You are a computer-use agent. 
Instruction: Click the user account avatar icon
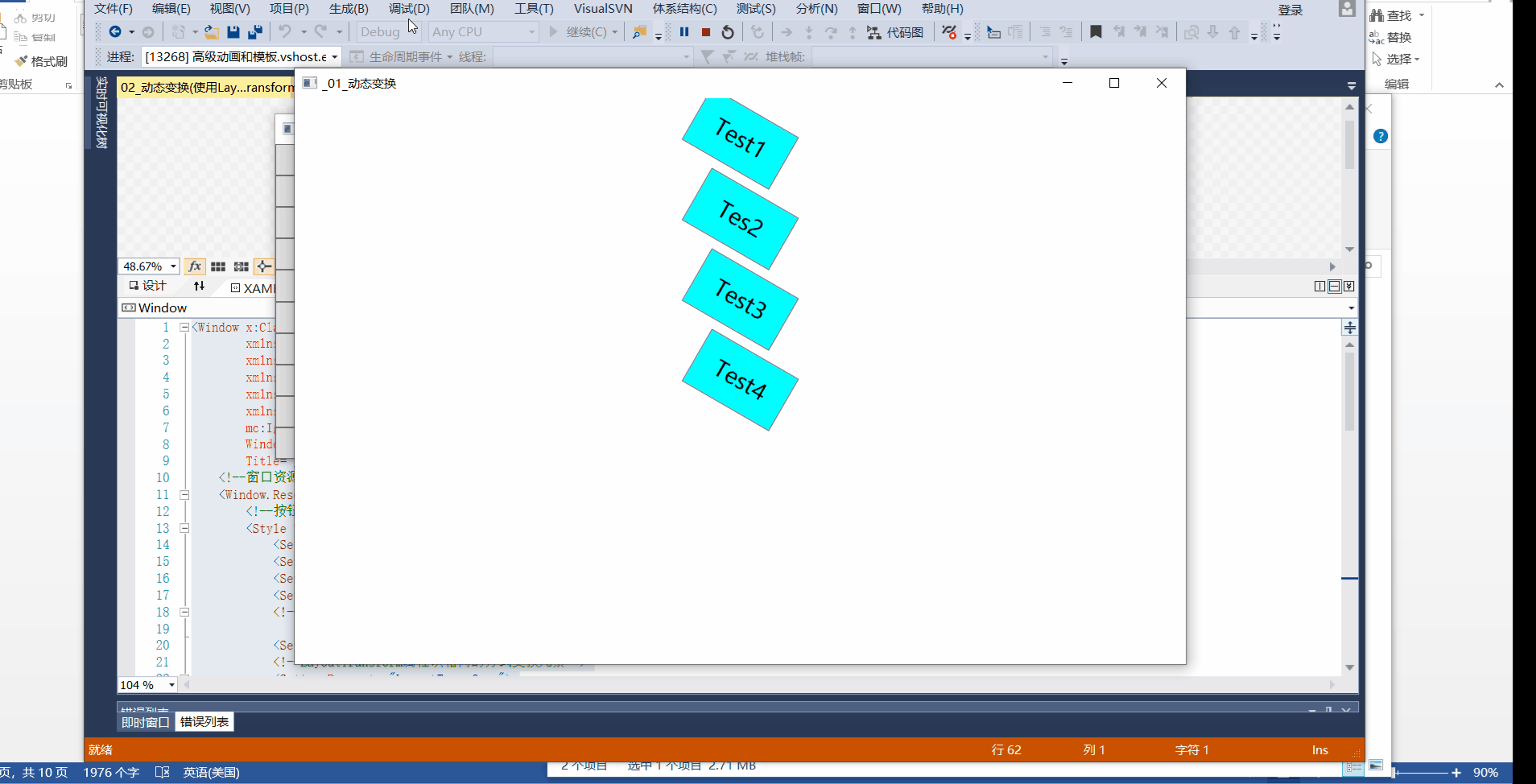point(1347,9)
